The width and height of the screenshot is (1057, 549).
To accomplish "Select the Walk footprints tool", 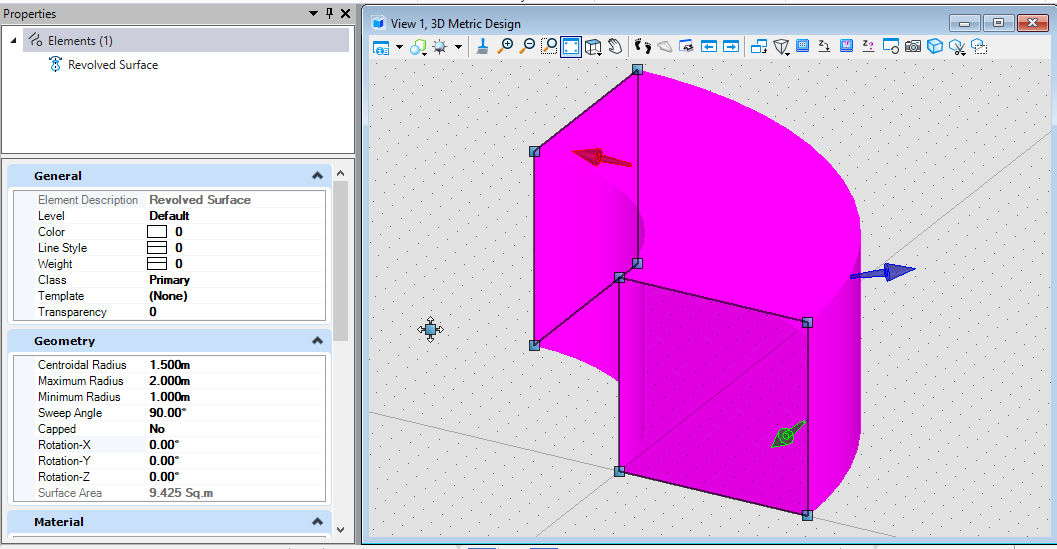I will pyautogui.click(x=642, y=47).
